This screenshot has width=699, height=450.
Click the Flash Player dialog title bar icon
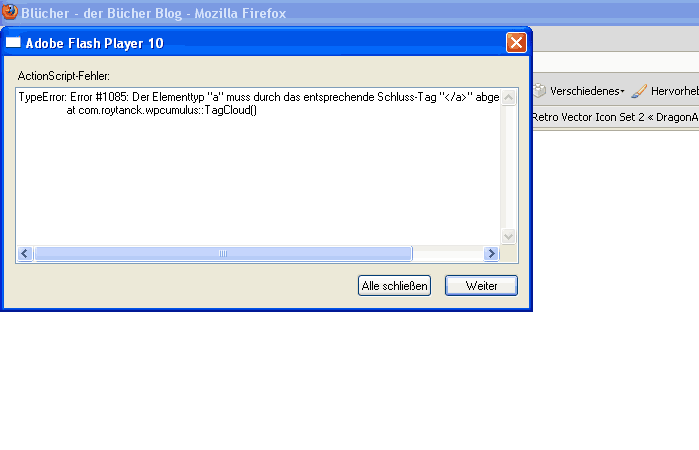(x=13, y=42)
